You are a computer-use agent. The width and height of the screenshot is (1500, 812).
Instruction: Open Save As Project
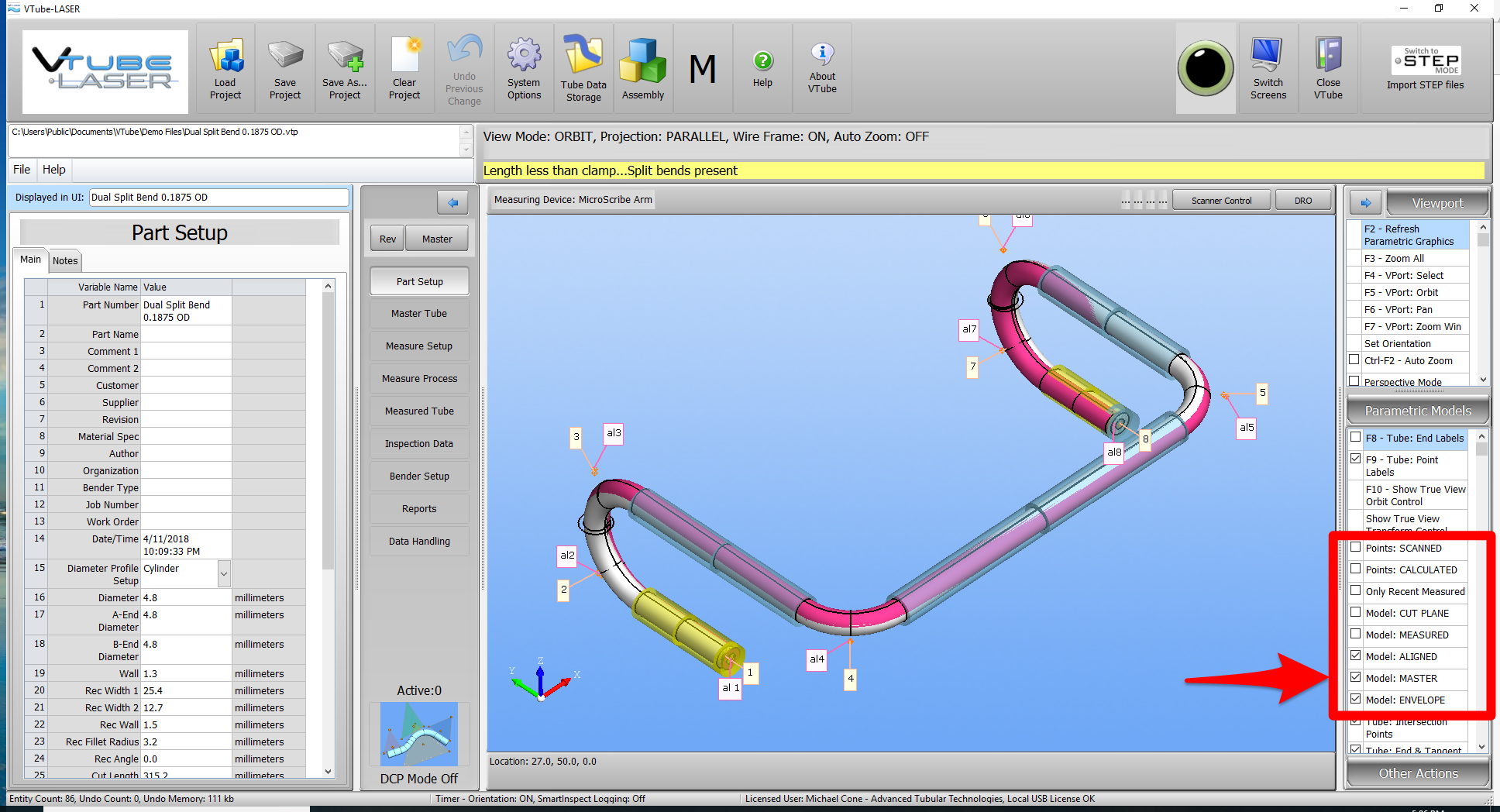coord(345,70)
